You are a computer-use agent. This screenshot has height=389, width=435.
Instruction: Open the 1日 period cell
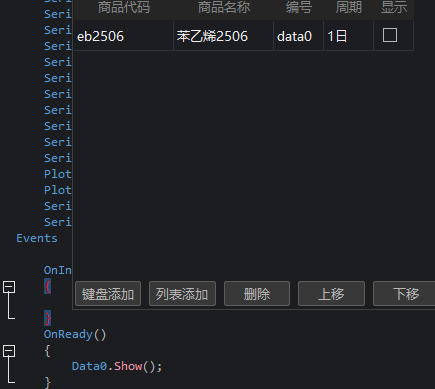348,36
